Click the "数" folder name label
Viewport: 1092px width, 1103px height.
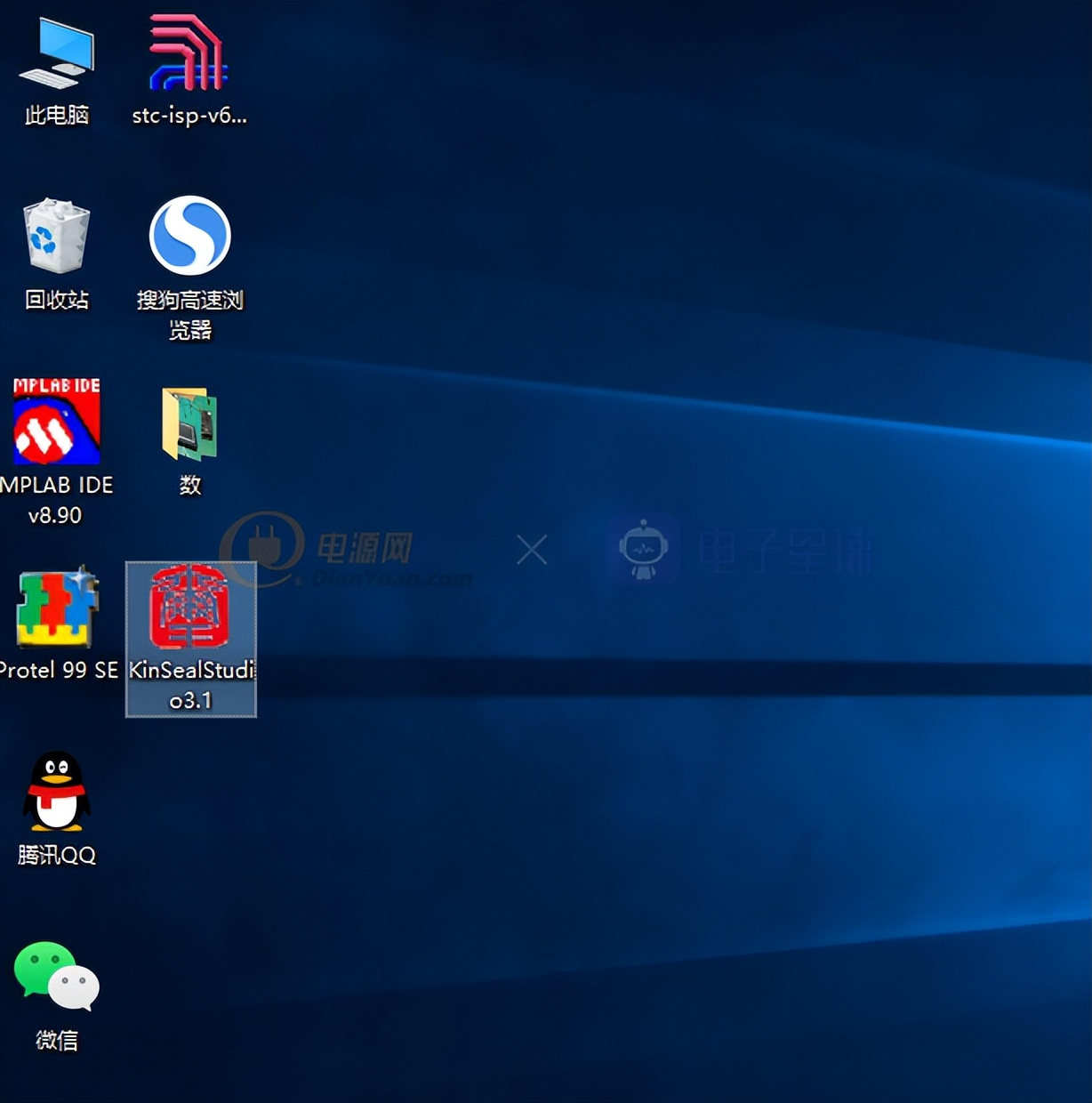[190, 485]
